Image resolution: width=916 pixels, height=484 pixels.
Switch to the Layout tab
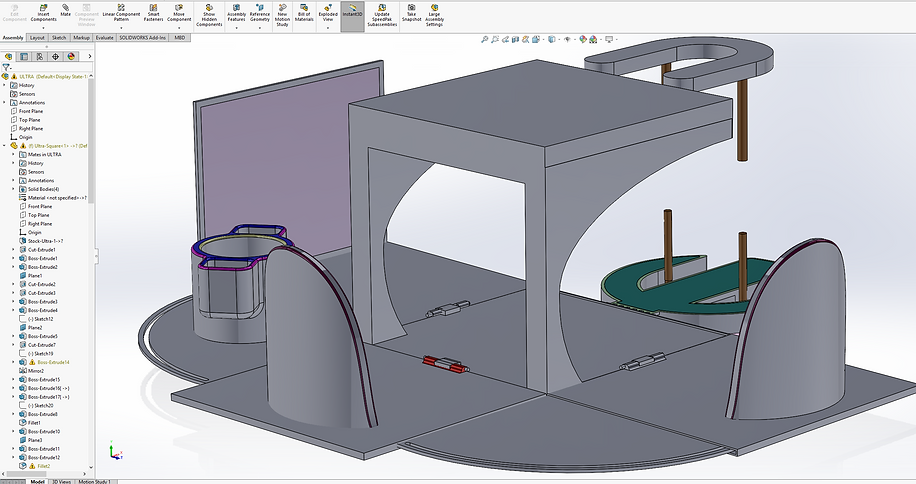pos(37,38)
